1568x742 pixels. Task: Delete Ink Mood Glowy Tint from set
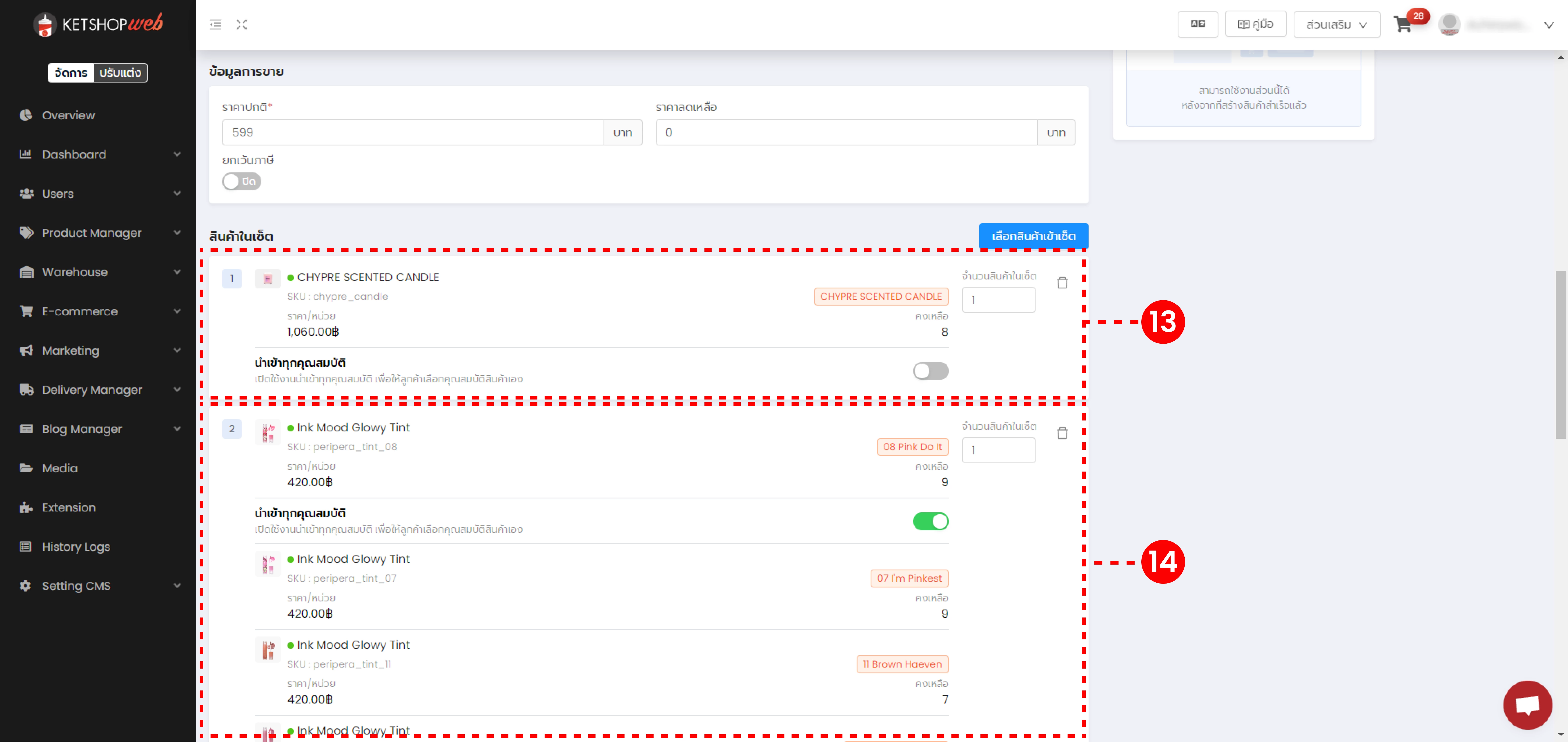1062,433
